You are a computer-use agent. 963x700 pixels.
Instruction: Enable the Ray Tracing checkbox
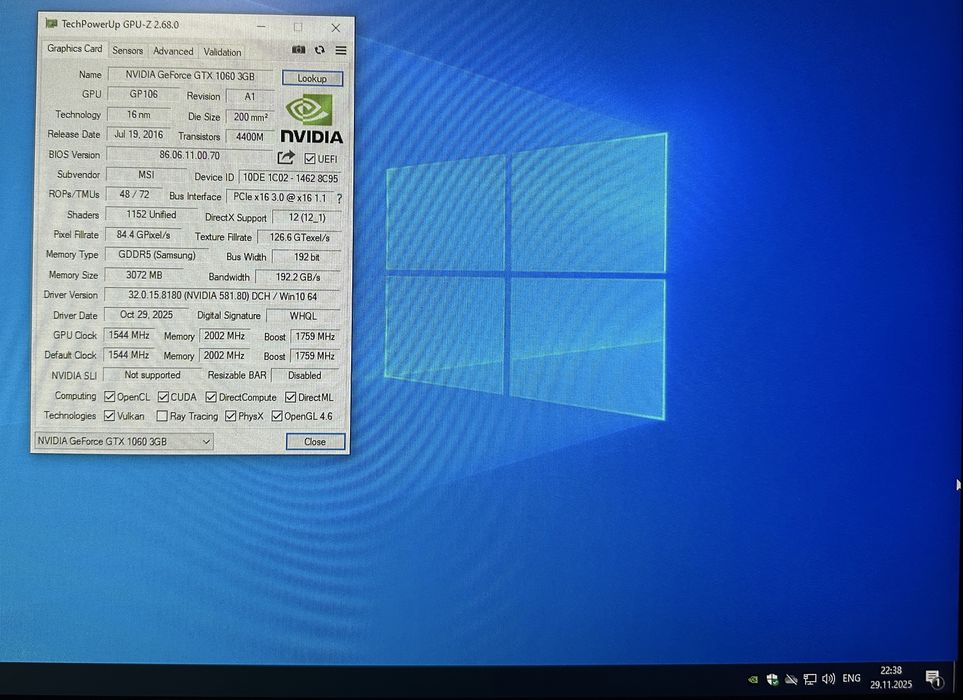coord(162,416)
